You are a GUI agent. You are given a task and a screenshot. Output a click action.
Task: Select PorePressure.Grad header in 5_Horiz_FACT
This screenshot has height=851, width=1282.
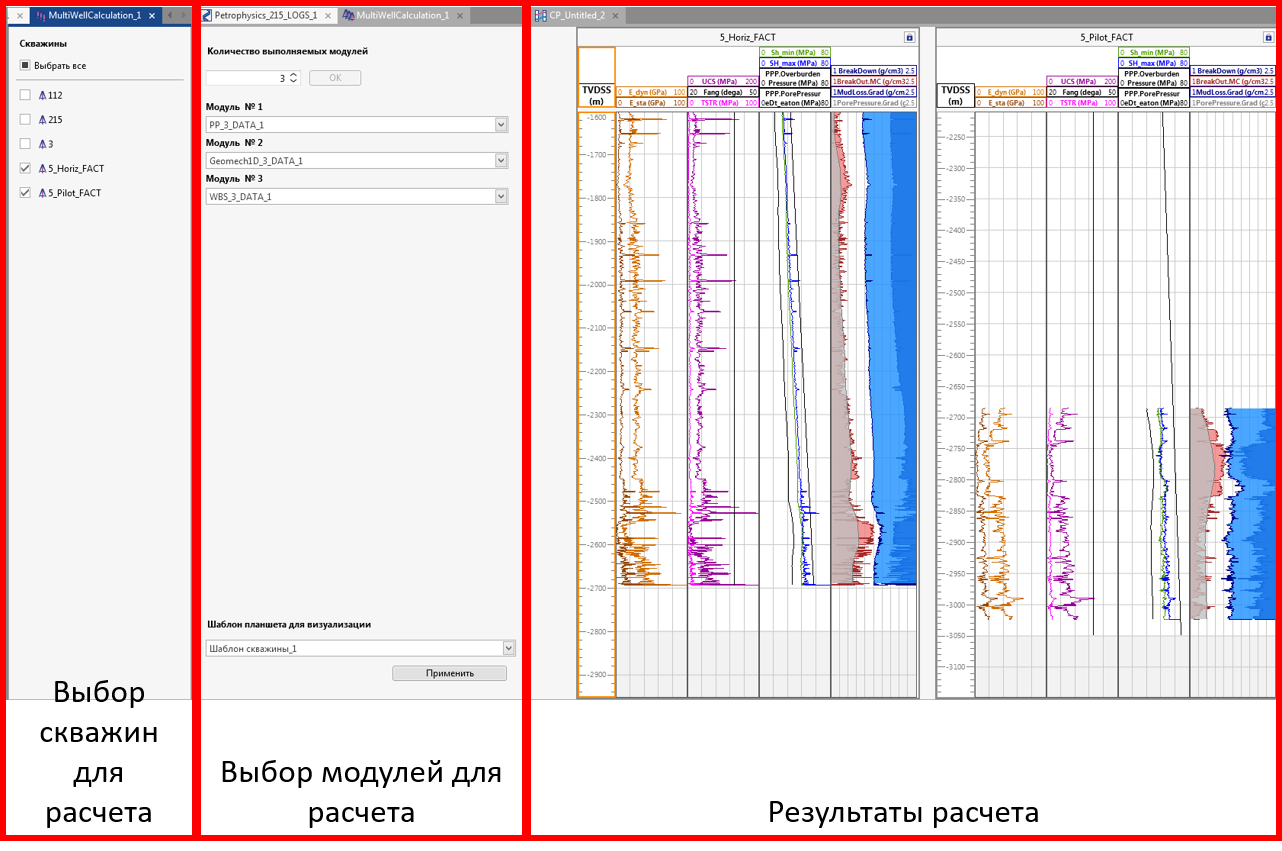874,103
